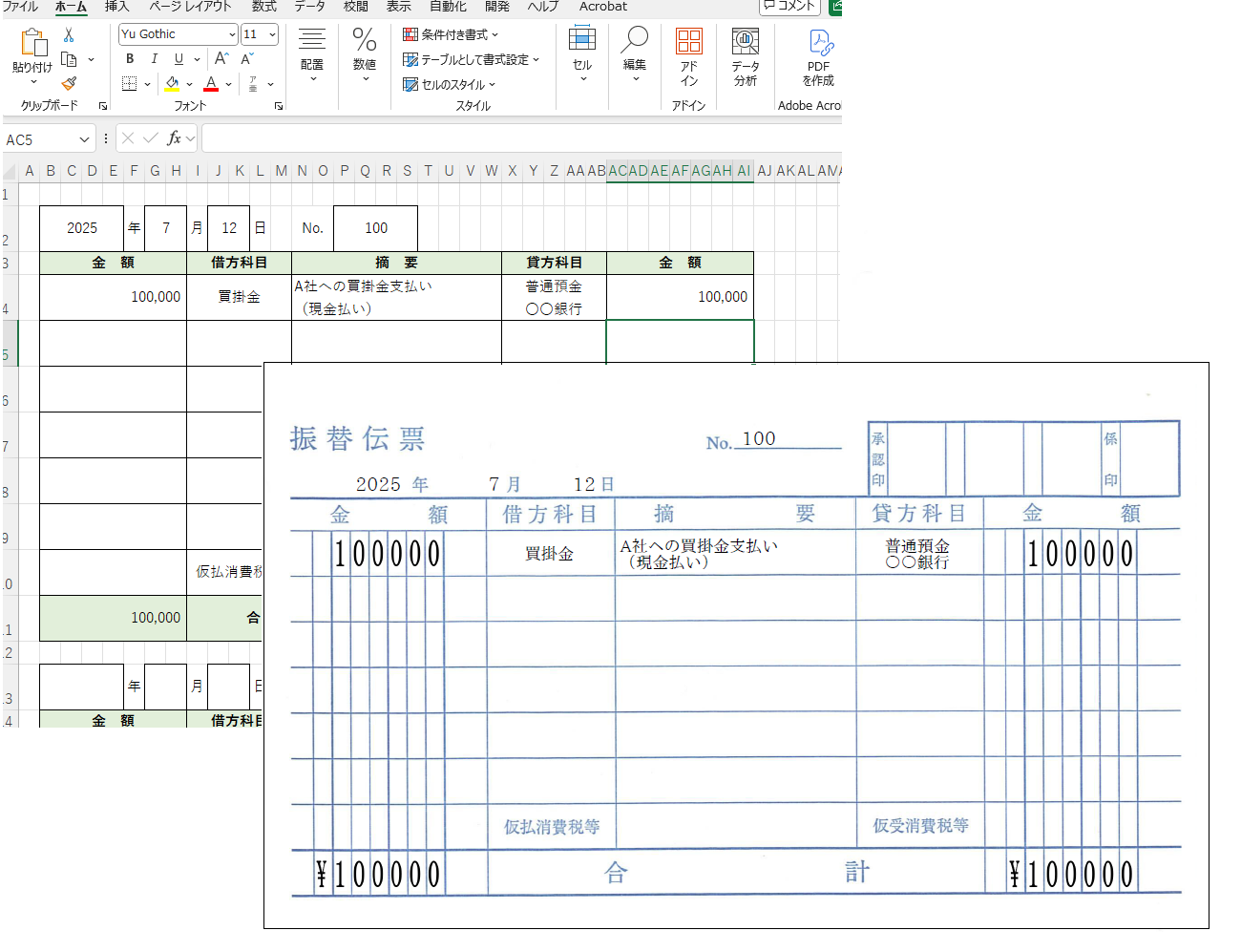
Task: Open the Add-ins (アドイン) icon
Action: [688, 56]
